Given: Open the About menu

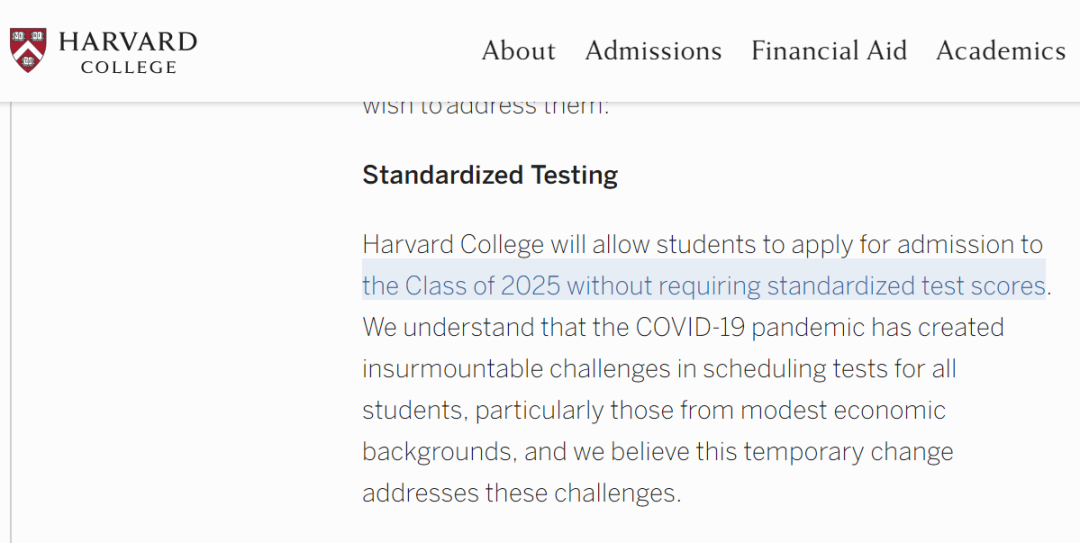Looking at the screenshot, I should (x=518, y=51).
